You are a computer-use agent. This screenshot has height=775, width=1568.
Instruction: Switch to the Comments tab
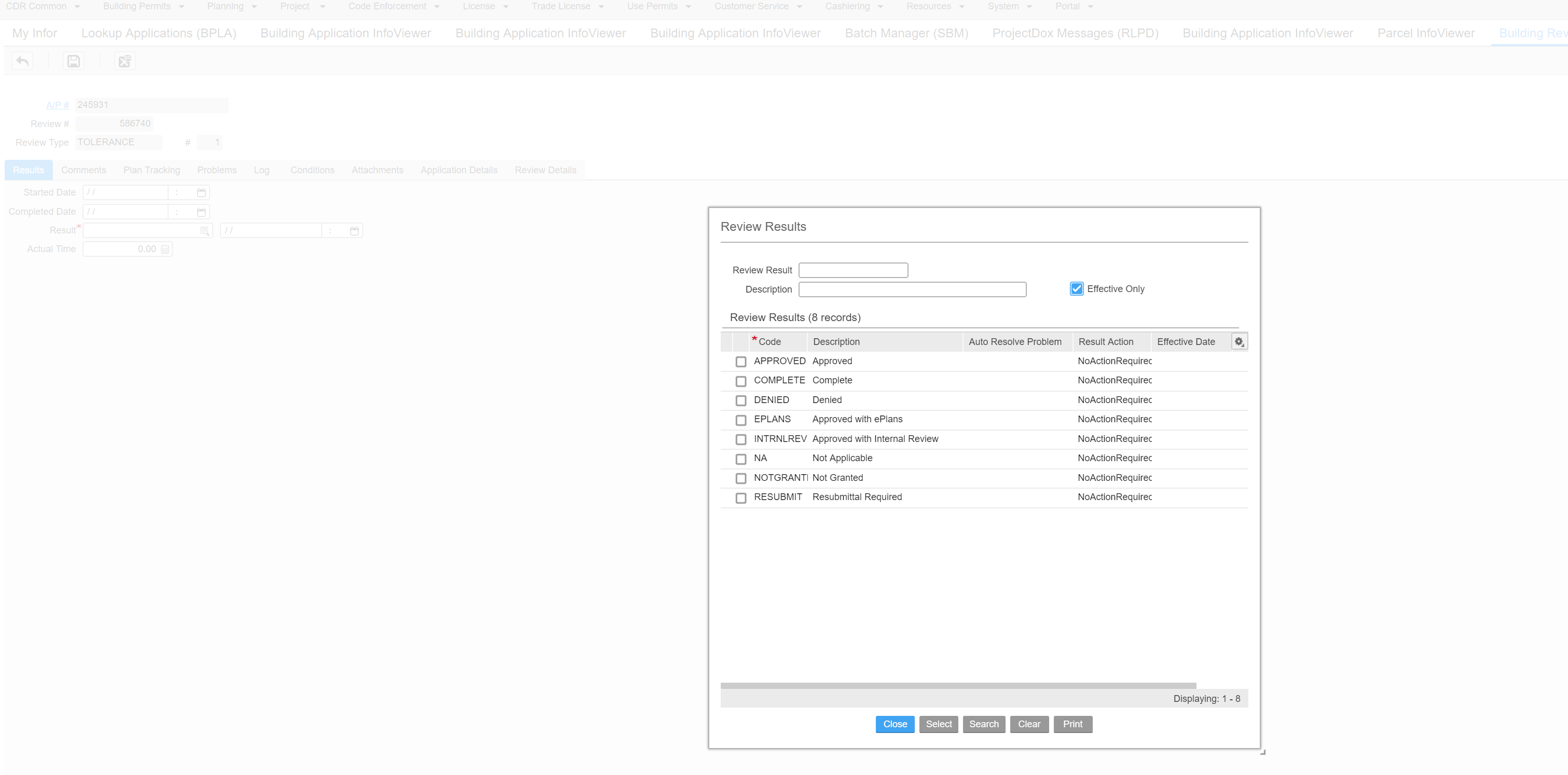84,170
